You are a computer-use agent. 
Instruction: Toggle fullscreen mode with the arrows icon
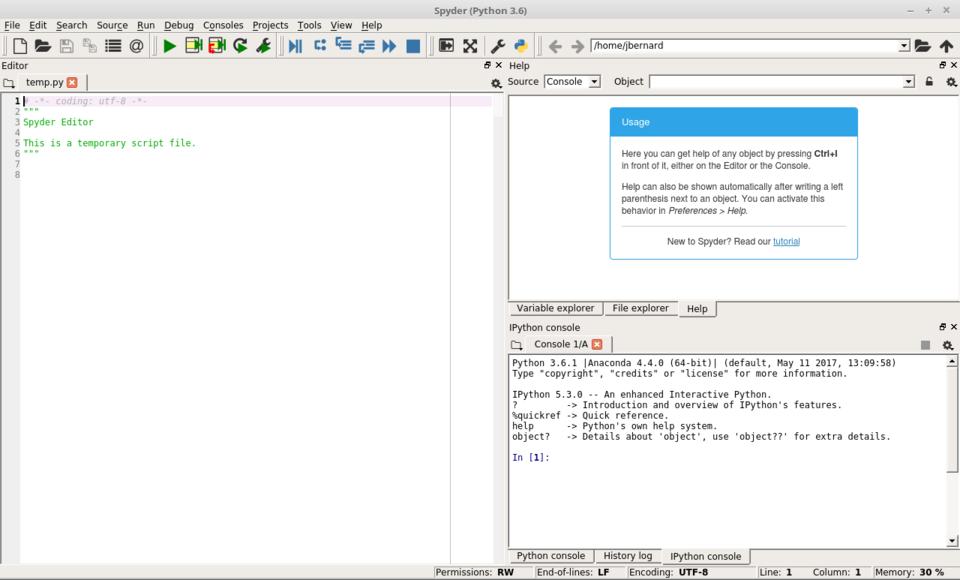coord(470,46)
